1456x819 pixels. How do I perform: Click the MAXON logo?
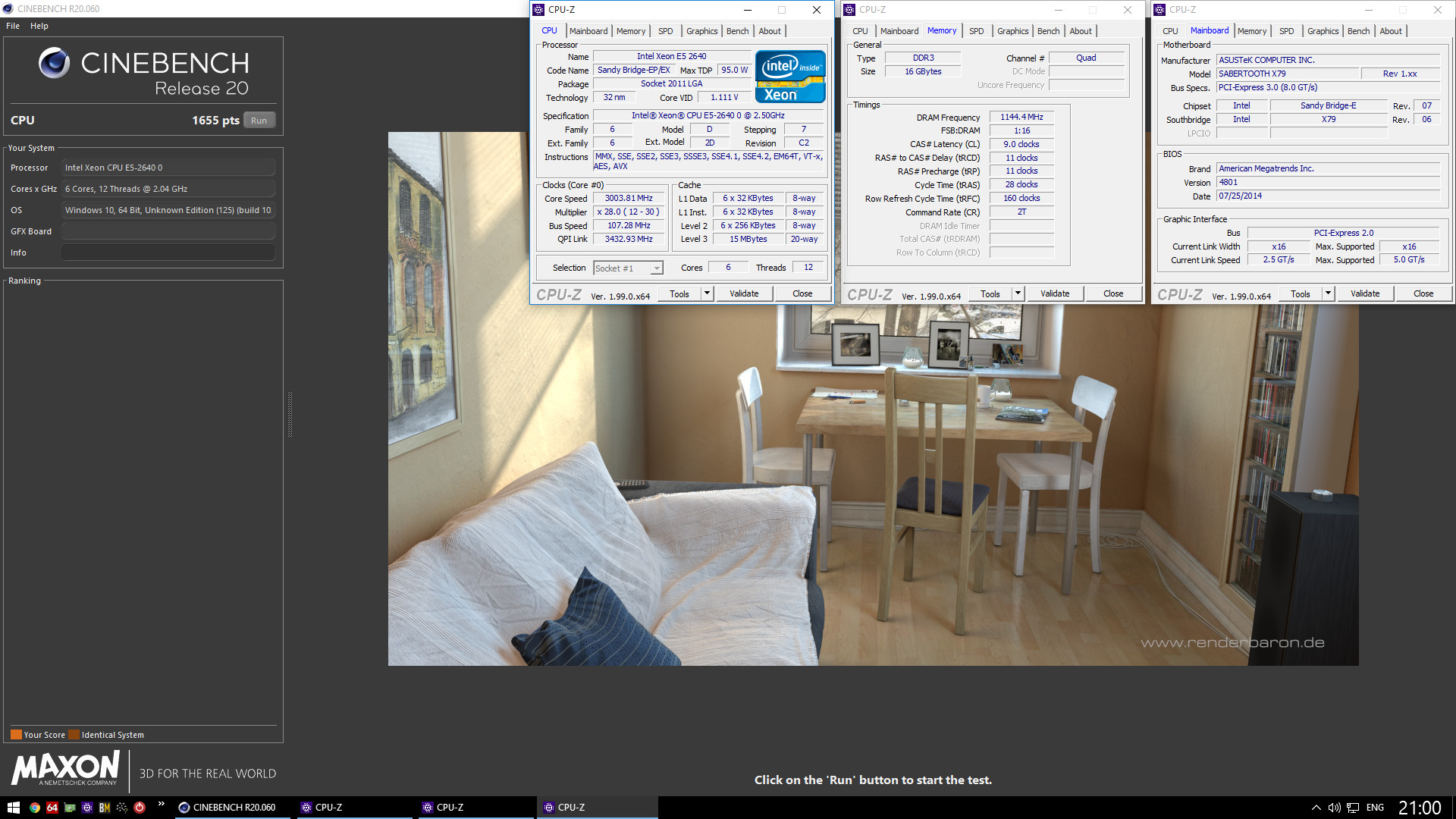tap(65, 767)
